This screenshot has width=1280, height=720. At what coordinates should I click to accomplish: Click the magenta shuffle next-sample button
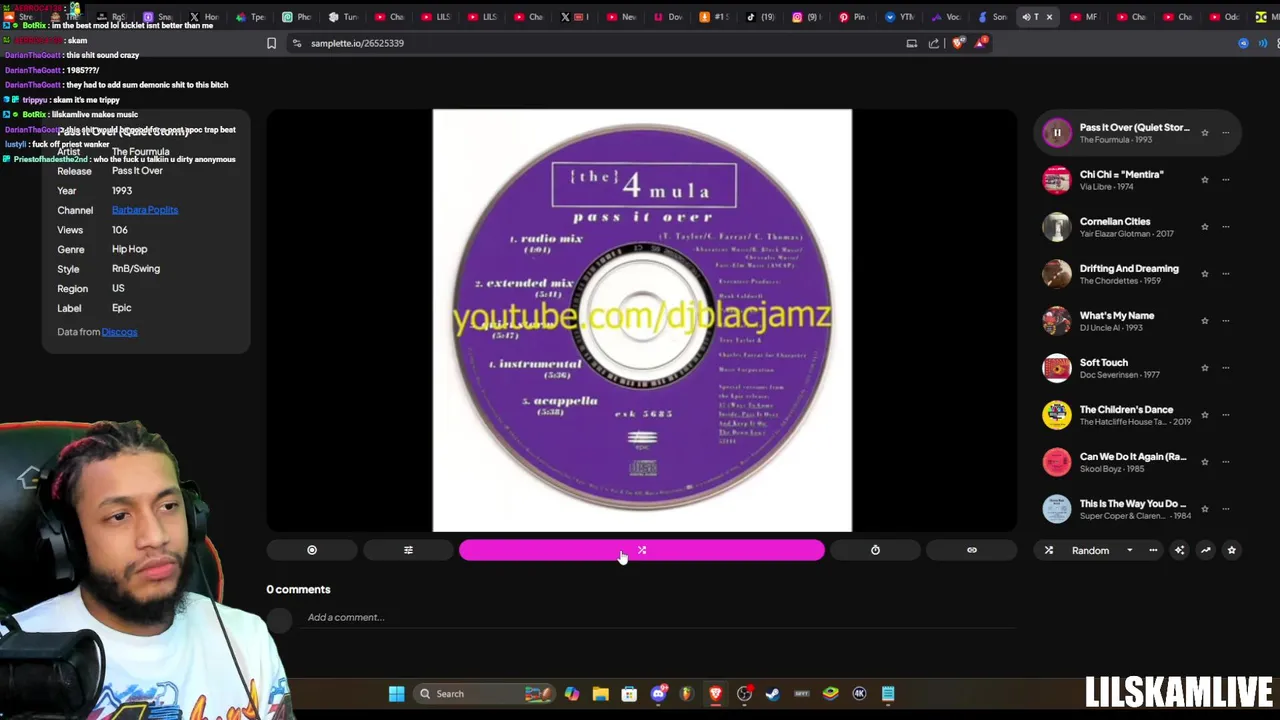642,550
